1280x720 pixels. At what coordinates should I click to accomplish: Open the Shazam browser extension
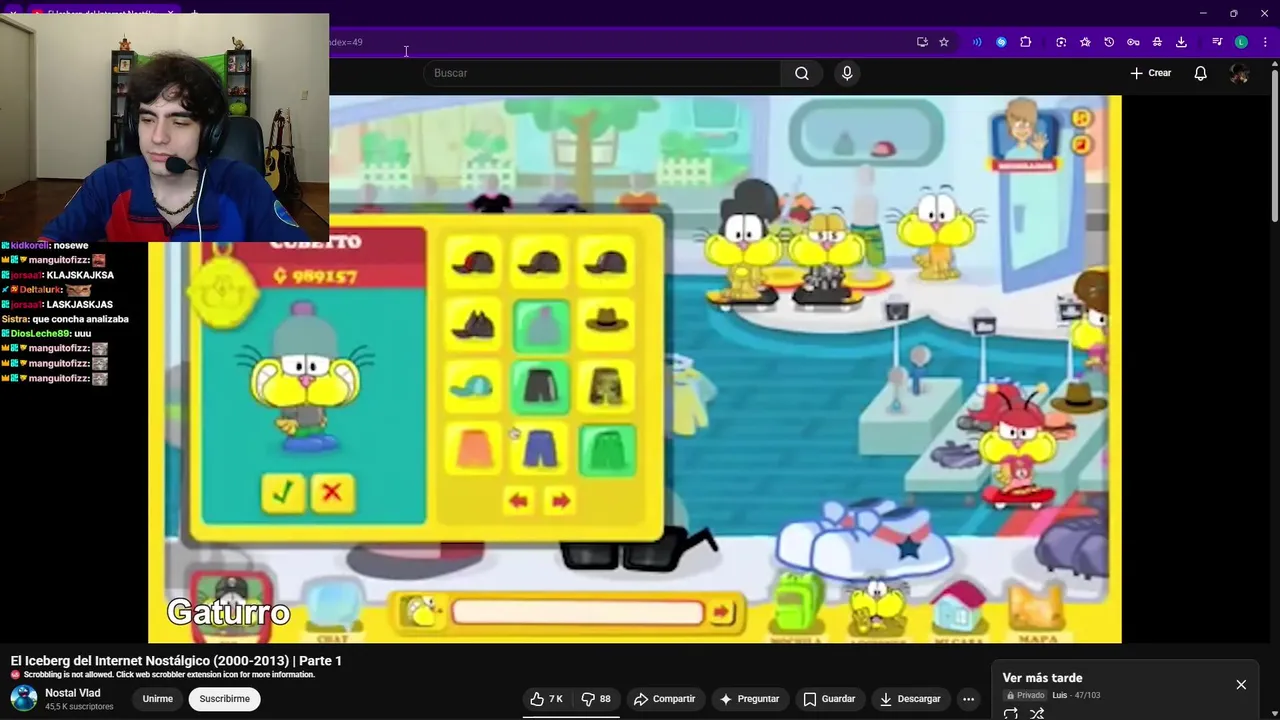tap(1001, 42)
